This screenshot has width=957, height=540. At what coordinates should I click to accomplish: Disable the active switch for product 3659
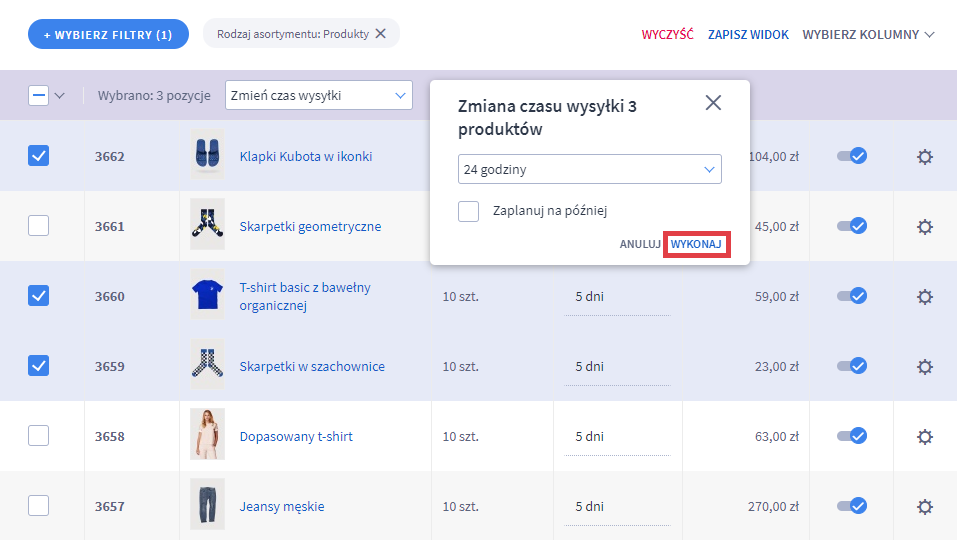pyautogui.click(x=851, y=366)
